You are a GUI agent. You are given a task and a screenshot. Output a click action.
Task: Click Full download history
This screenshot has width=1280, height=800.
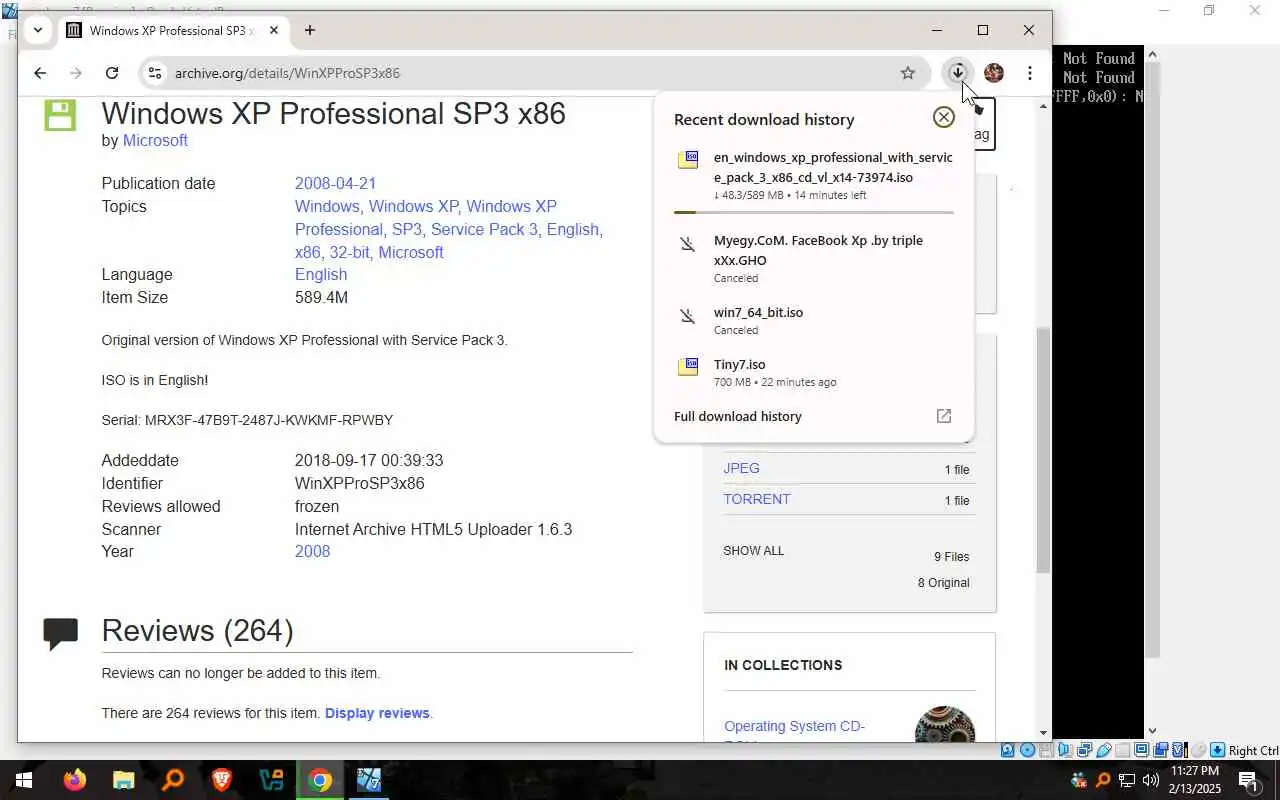tap(737, 416)
